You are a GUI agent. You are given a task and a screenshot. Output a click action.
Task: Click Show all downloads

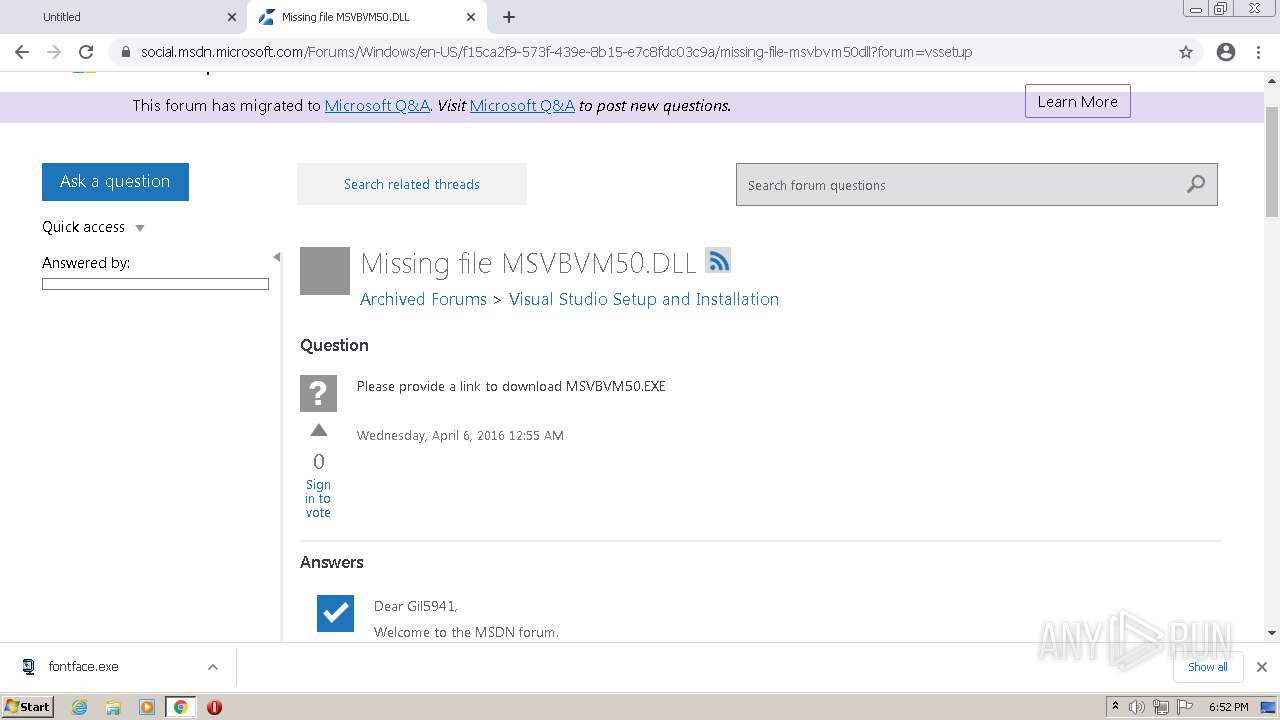[x=1207, y=667]
